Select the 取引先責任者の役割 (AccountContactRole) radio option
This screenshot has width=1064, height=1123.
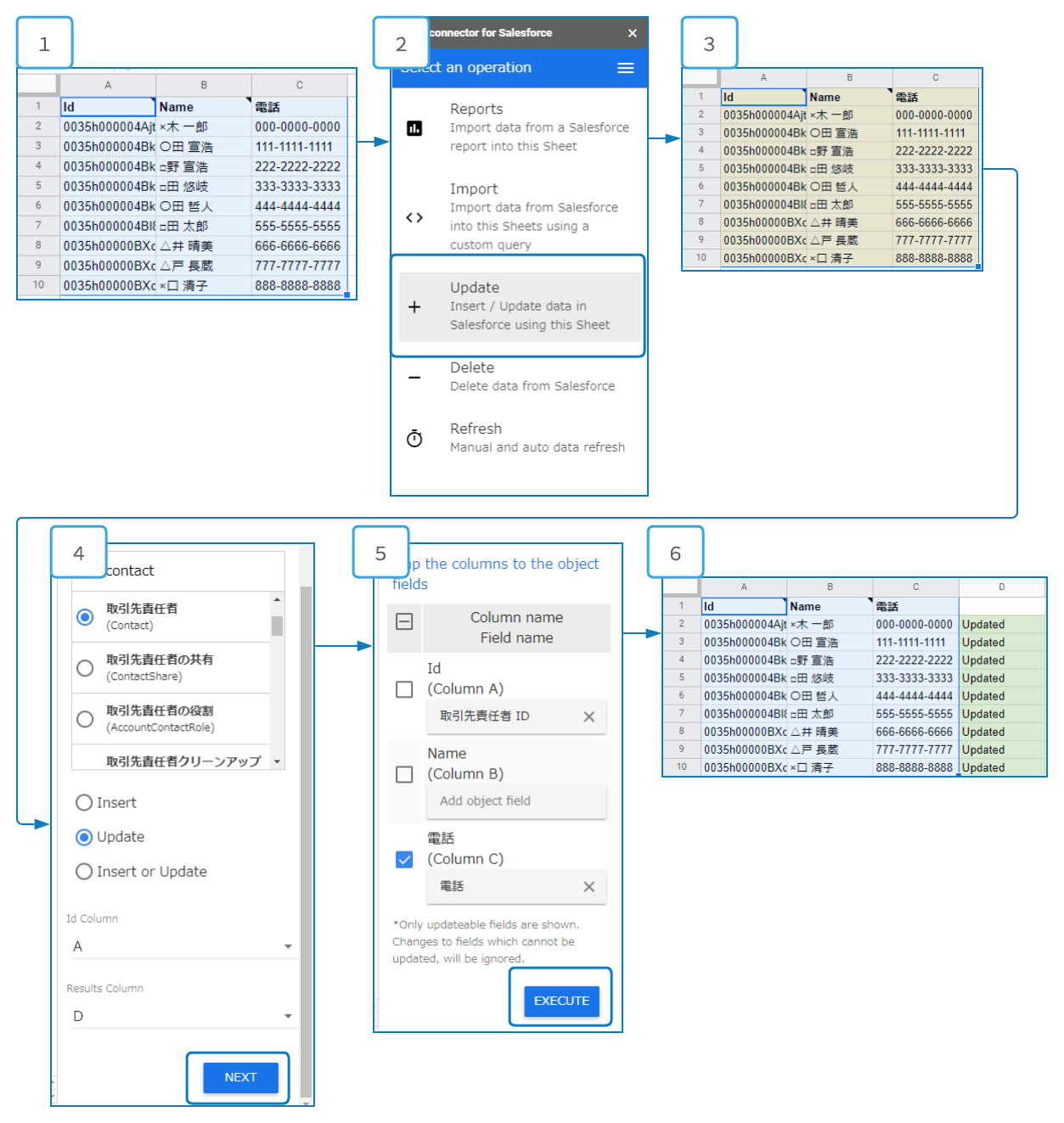pos(85,719)
